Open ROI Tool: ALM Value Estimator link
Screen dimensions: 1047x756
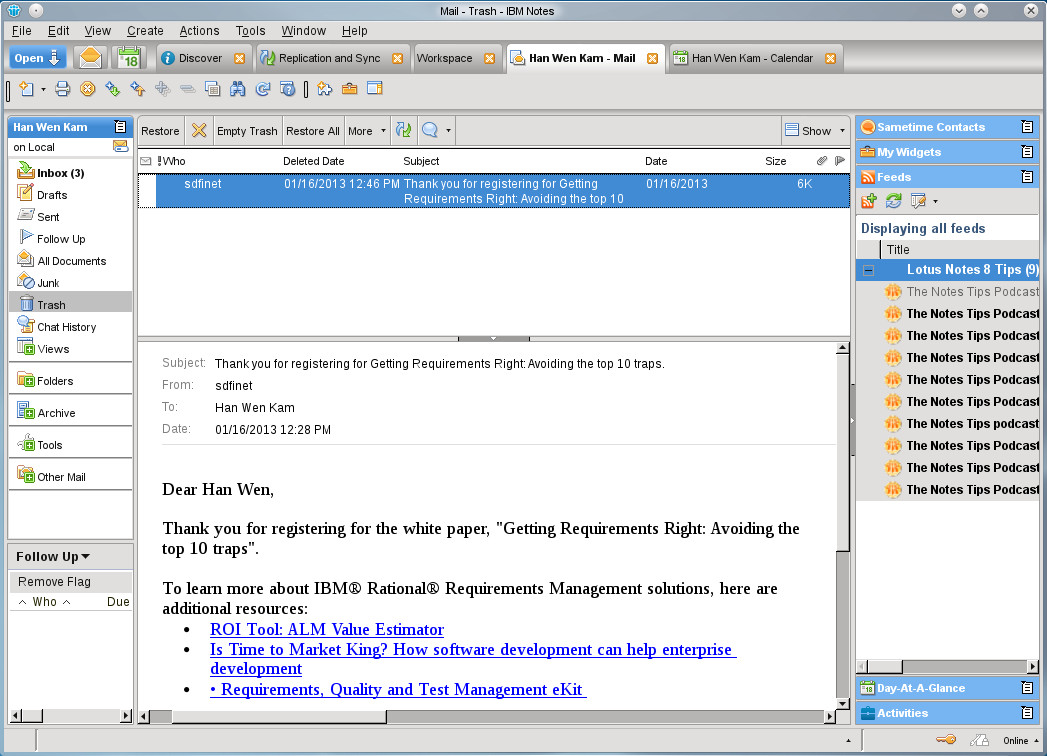click(327, 630)
